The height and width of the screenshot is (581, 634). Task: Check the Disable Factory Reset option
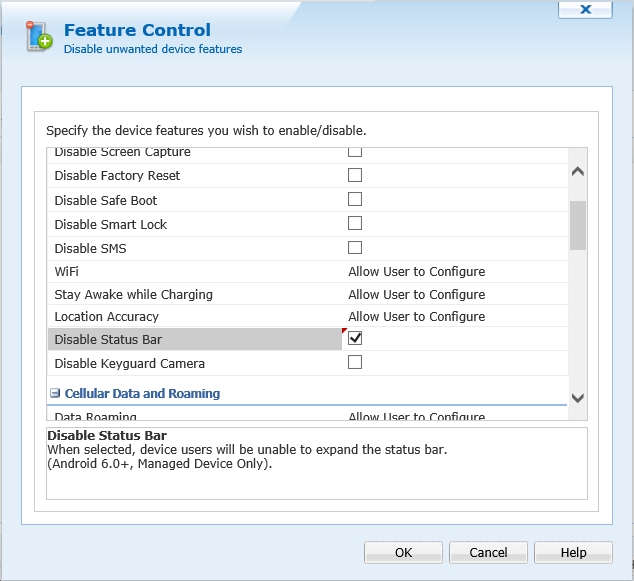[x=355, y=175]
